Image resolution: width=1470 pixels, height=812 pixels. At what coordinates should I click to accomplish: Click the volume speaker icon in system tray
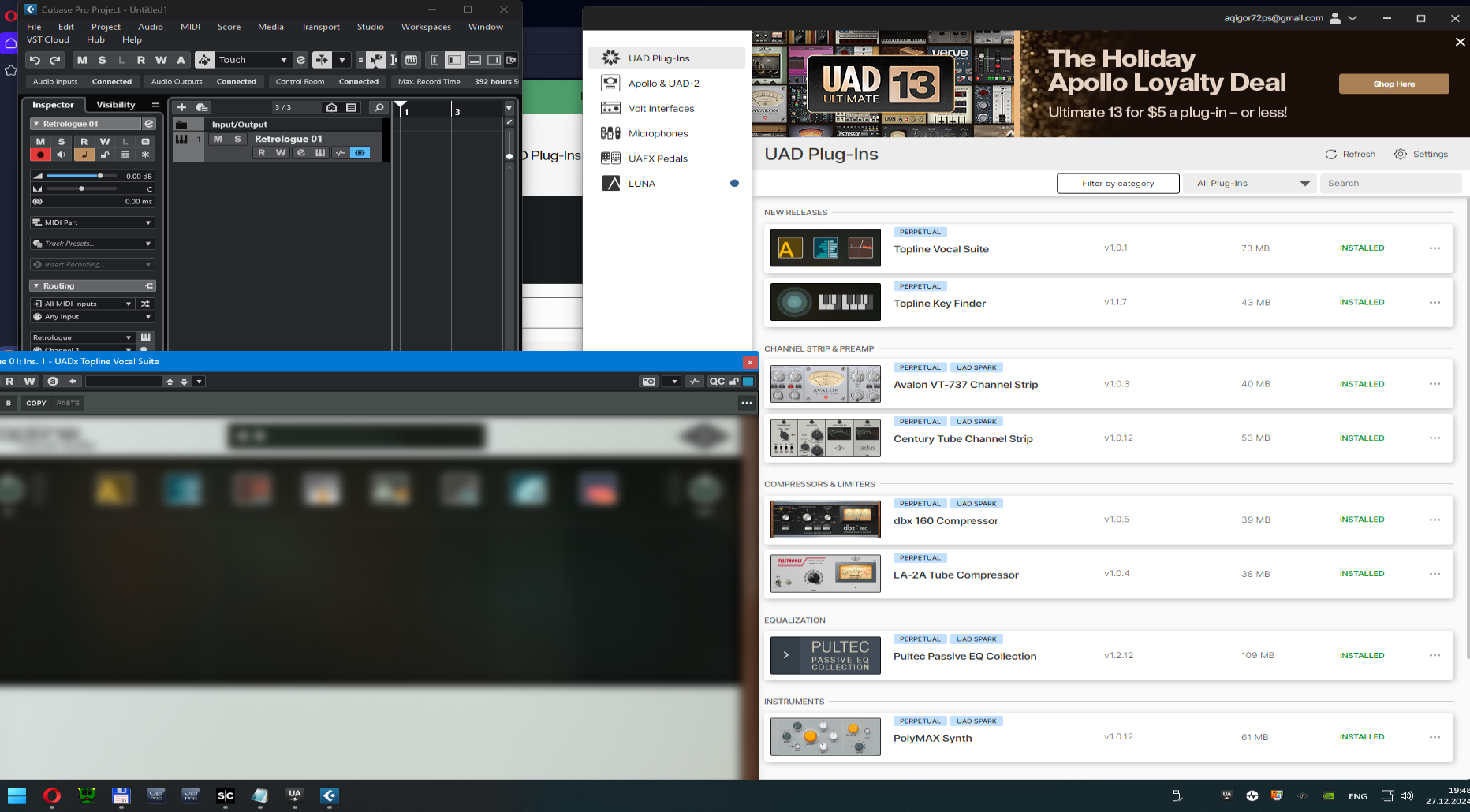[x=1407, y=796]
